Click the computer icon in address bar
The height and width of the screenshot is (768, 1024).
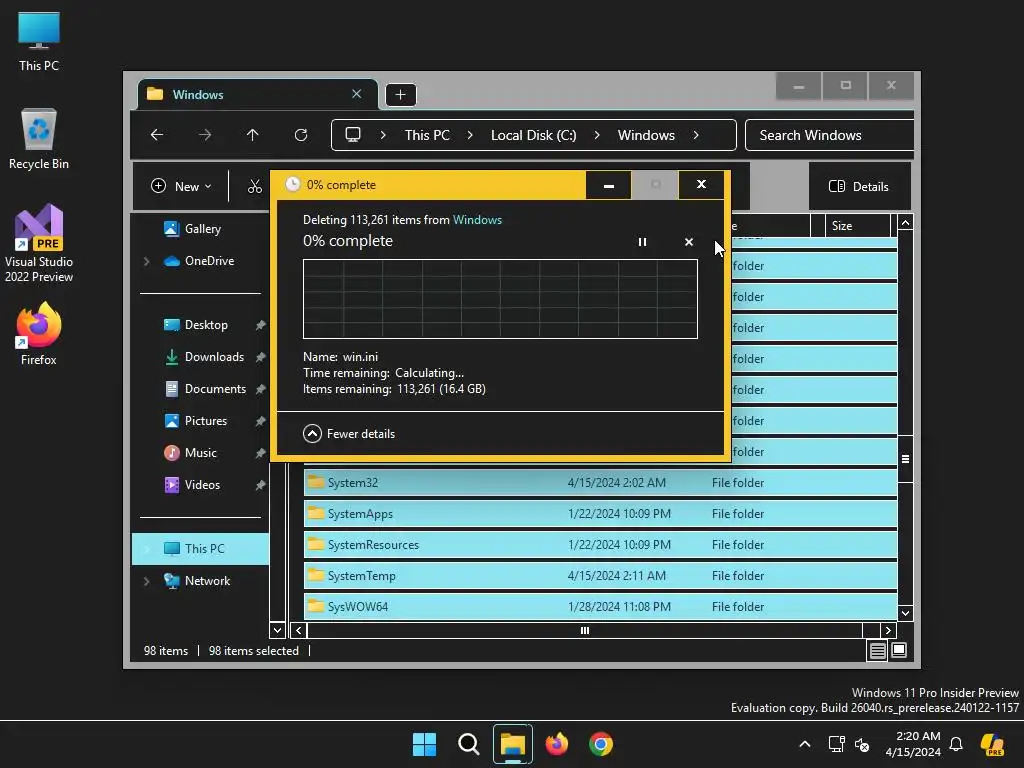tap(353, 135)
